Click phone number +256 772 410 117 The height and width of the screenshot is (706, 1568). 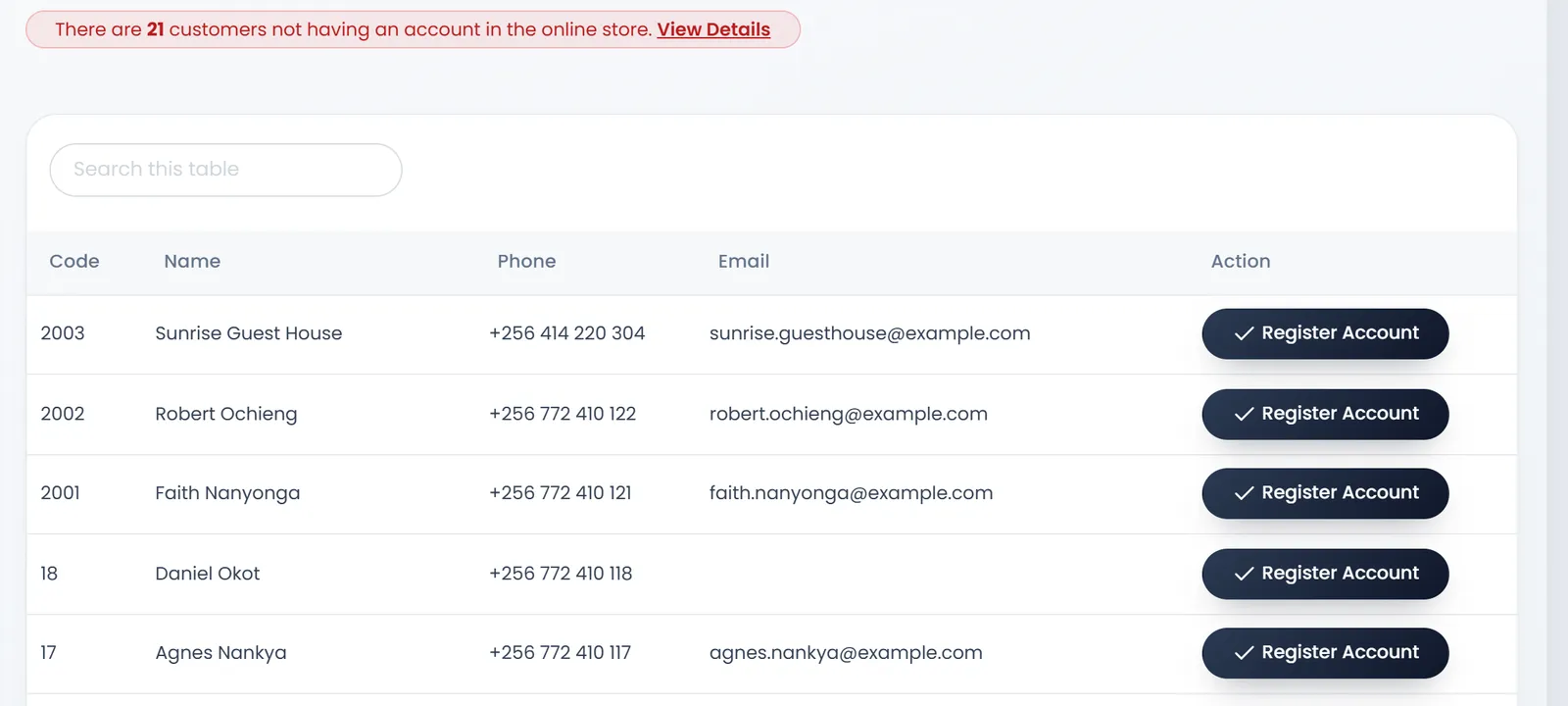pyautogui.click(x=561, y=653)
